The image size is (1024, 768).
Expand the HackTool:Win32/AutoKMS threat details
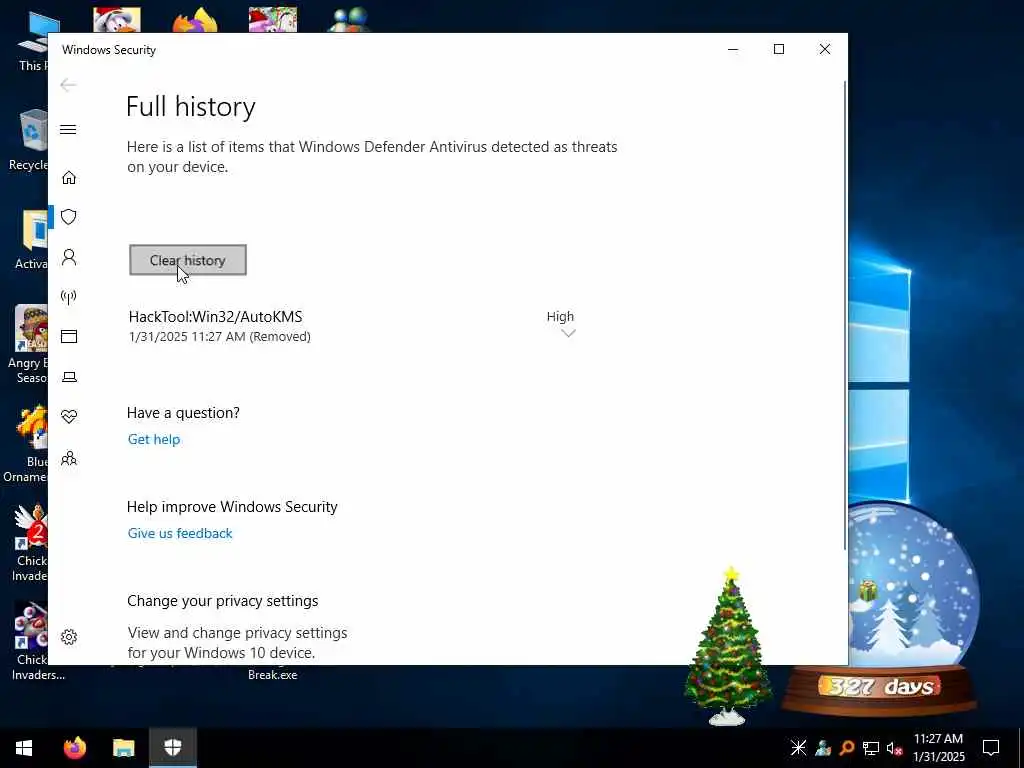[568, 333]
